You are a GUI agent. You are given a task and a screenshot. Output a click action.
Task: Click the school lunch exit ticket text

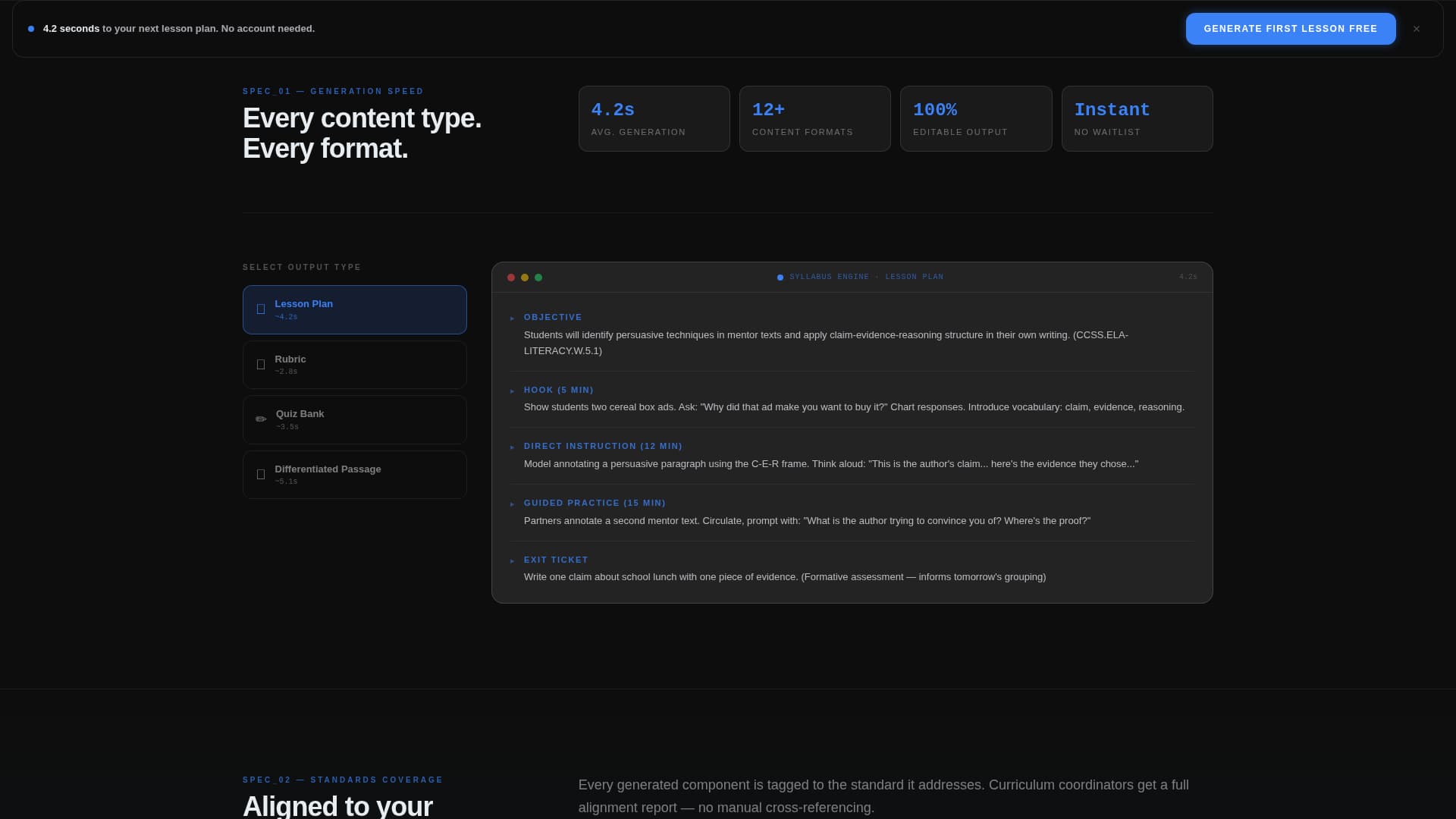tap(785, 578)
